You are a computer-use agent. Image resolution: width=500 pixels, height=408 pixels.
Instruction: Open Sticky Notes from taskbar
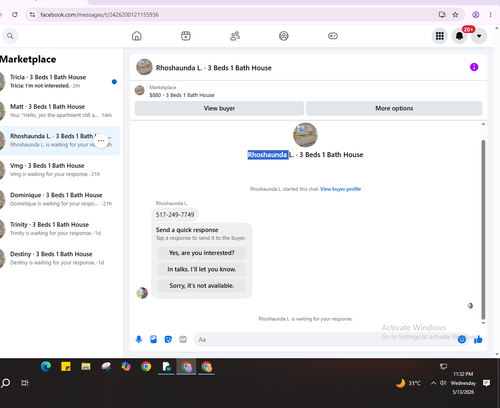(x=66, y=367)
